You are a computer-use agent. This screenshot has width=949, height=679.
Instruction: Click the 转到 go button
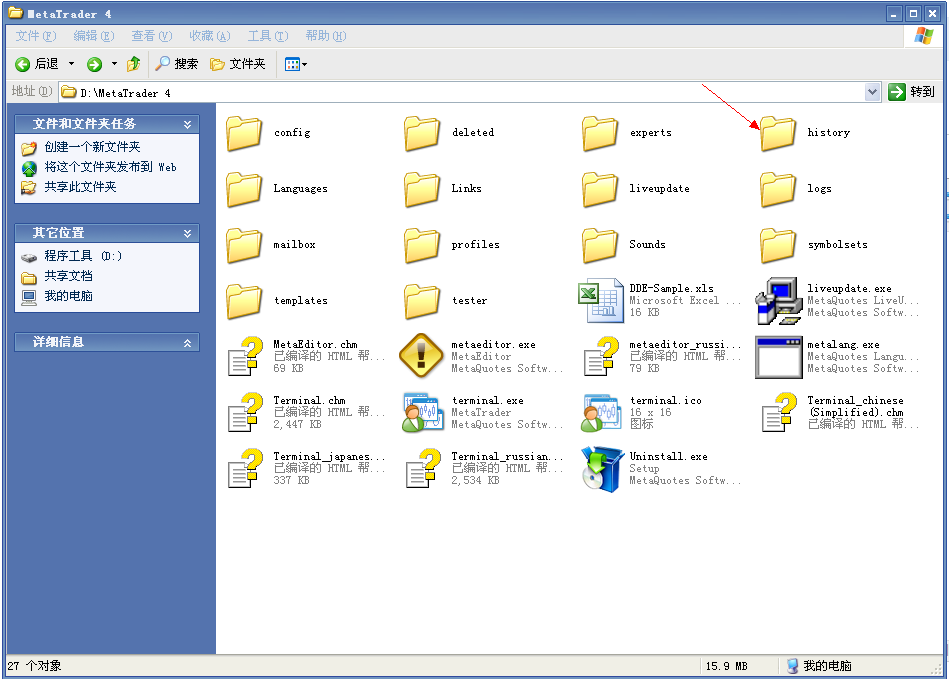pyautogui.click(x=911, y=92)
